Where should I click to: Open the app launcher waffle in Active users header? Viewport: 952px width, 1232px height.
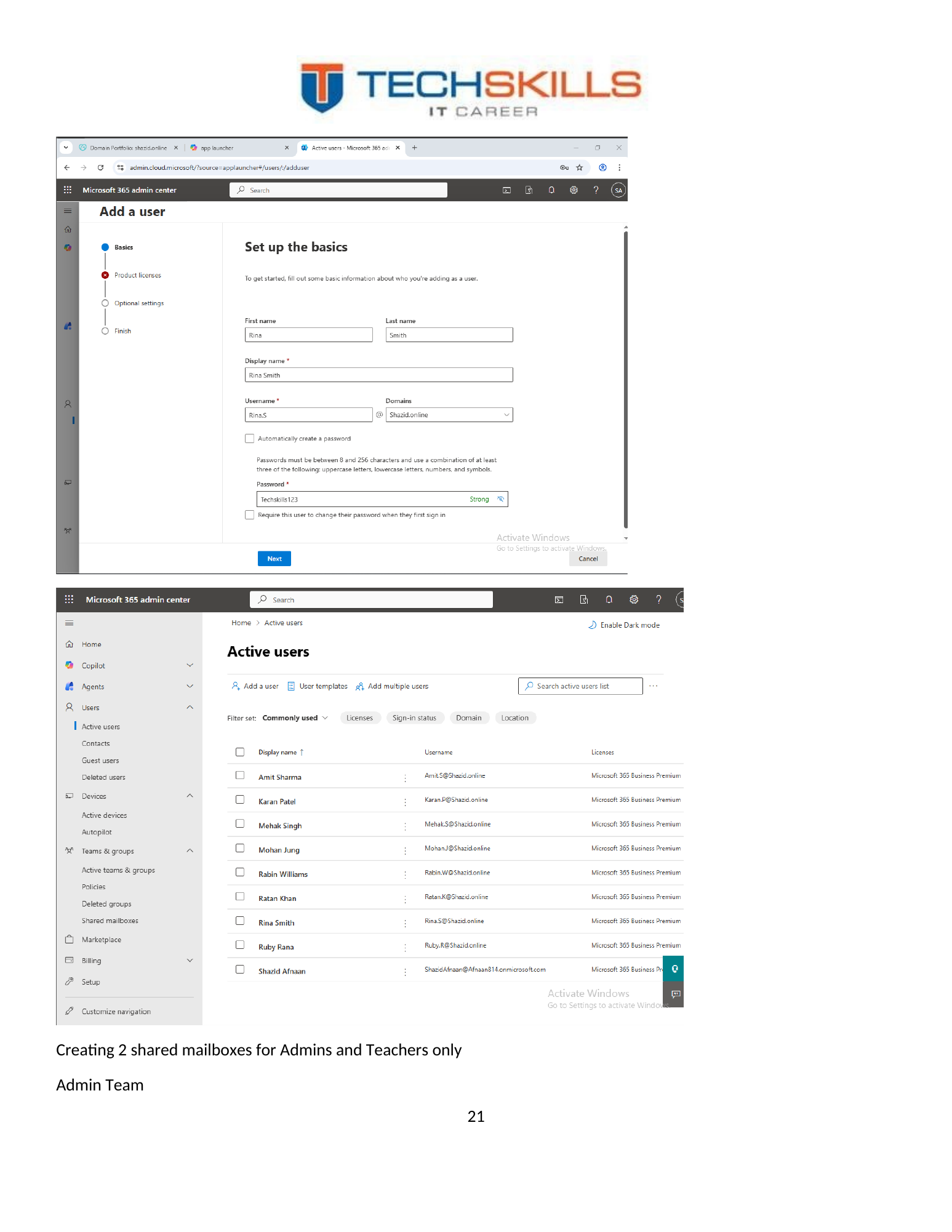tap(69, 599)
